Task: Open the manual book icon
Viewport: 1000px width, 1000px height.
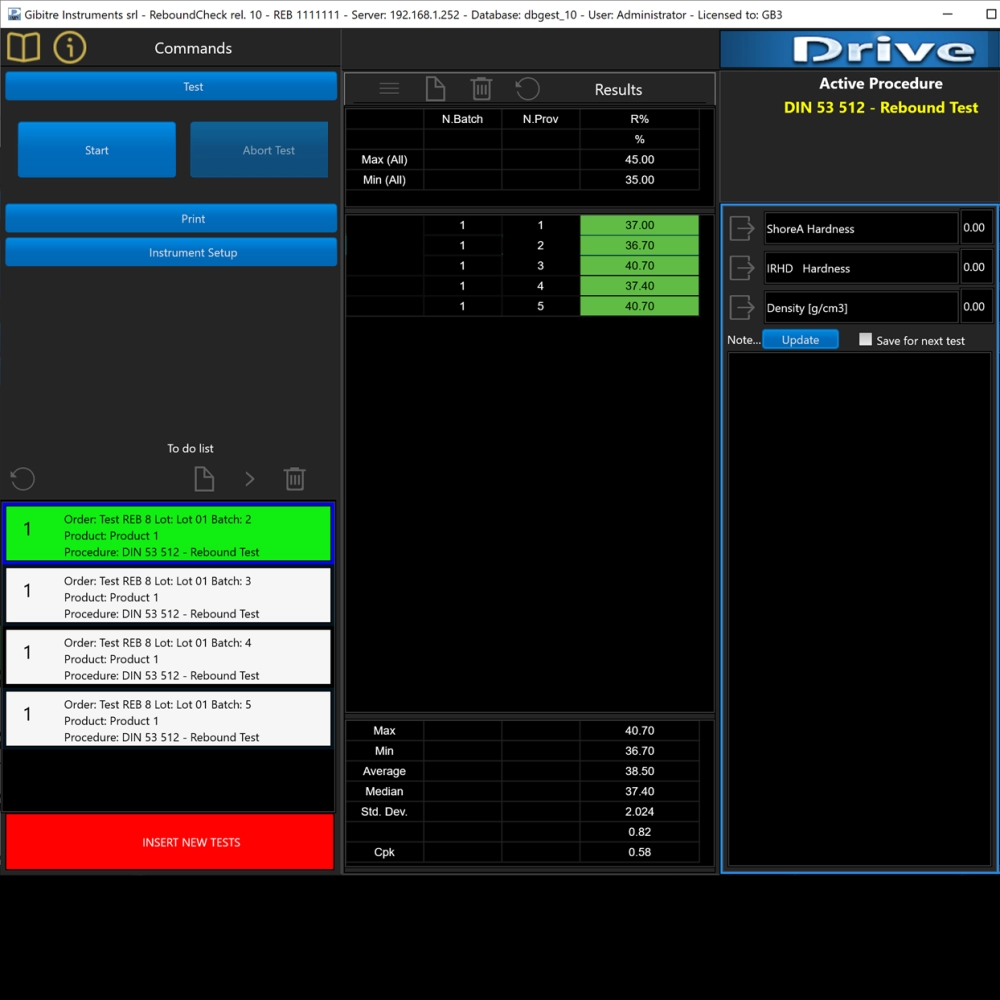Action: [x=23, y=47]
